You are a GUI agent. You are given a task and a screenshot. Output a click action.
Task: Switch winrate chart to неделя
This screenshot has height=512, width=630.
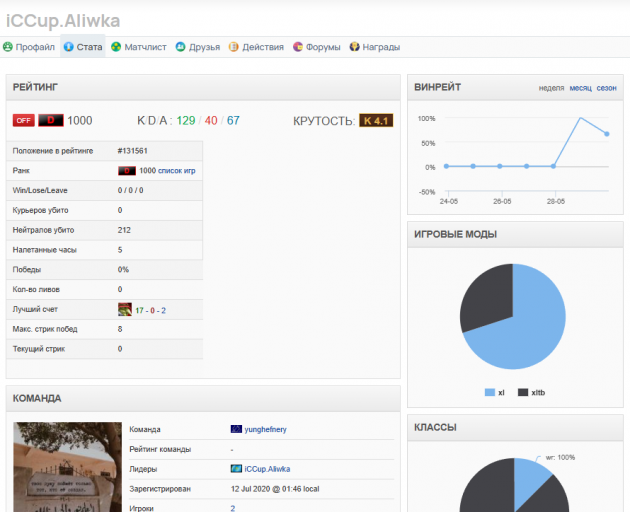point(551,88)
